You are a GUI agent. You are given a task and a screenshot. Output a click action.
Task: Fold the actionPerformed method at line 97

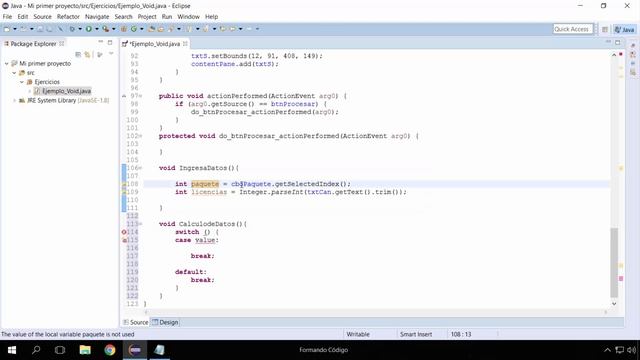(x=141, y=96)
